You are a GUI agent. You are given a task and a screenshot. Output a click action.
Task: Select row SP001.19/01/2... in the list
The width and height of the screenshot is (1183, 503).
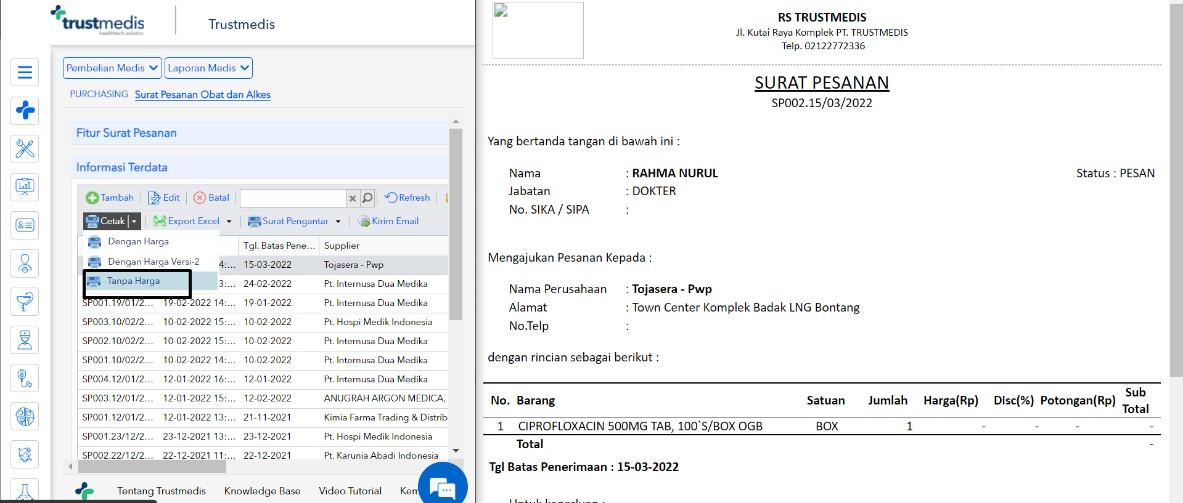(263, 303)
